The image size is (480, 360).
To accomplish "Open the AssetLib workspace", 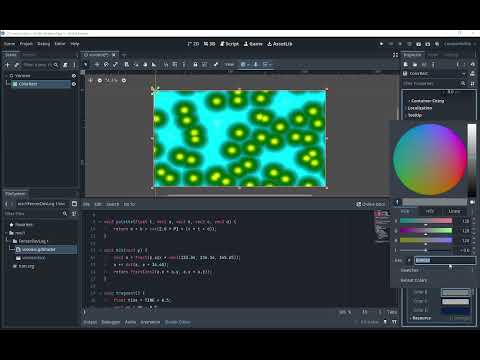I will (x=279, y=44).
